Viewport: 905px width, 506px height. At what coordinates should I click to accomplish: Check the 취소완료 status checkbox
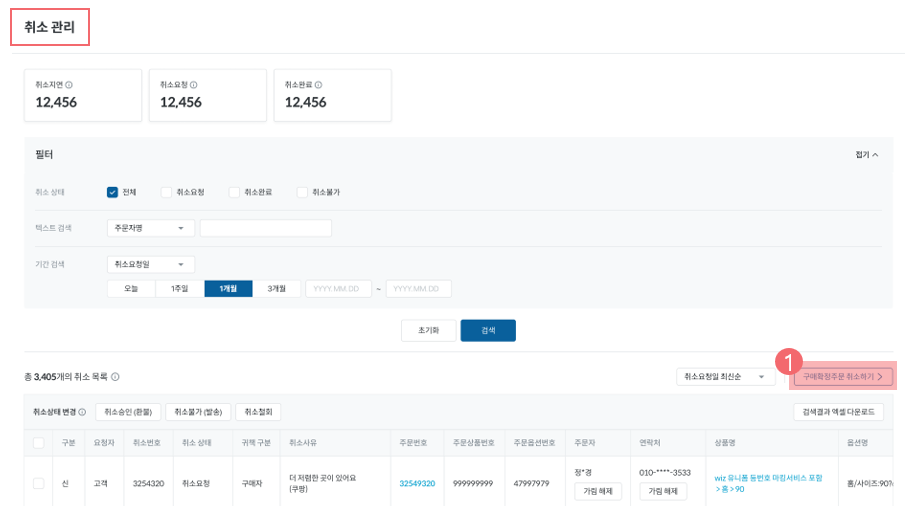tap(234, 192)
